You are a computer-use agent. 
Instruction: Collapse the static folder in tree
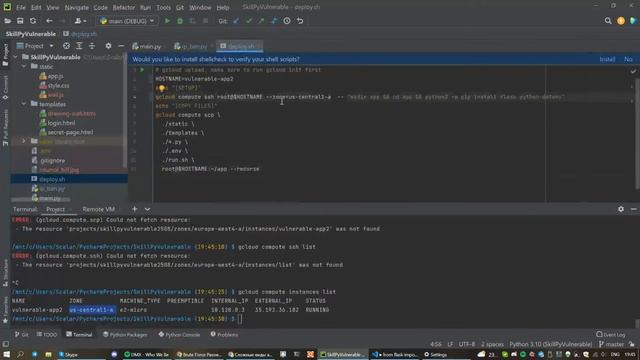click(24, 67)
